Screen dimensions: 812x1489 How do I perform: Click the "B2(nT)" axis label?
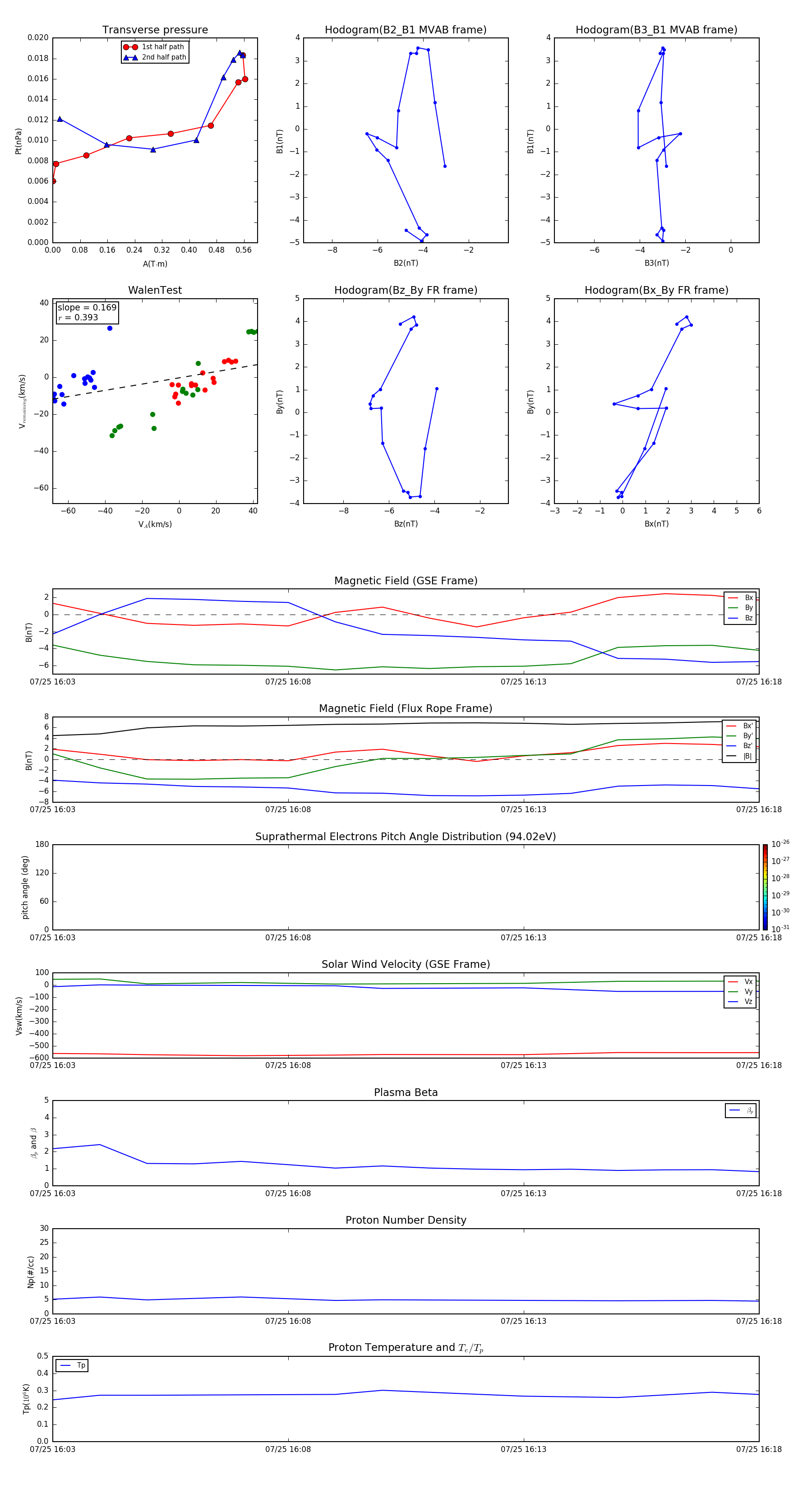pos(406,263)
